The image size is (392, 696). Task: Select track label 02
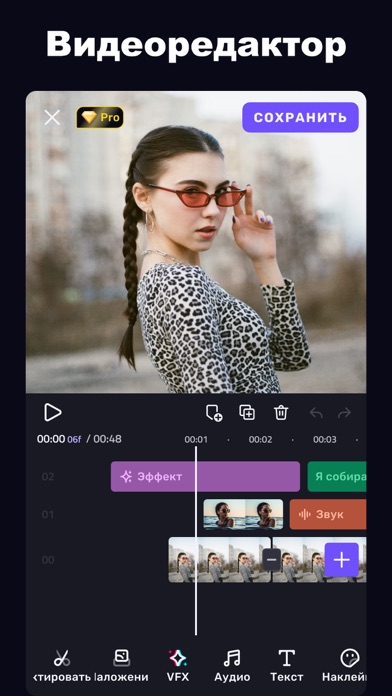(48, 477)
